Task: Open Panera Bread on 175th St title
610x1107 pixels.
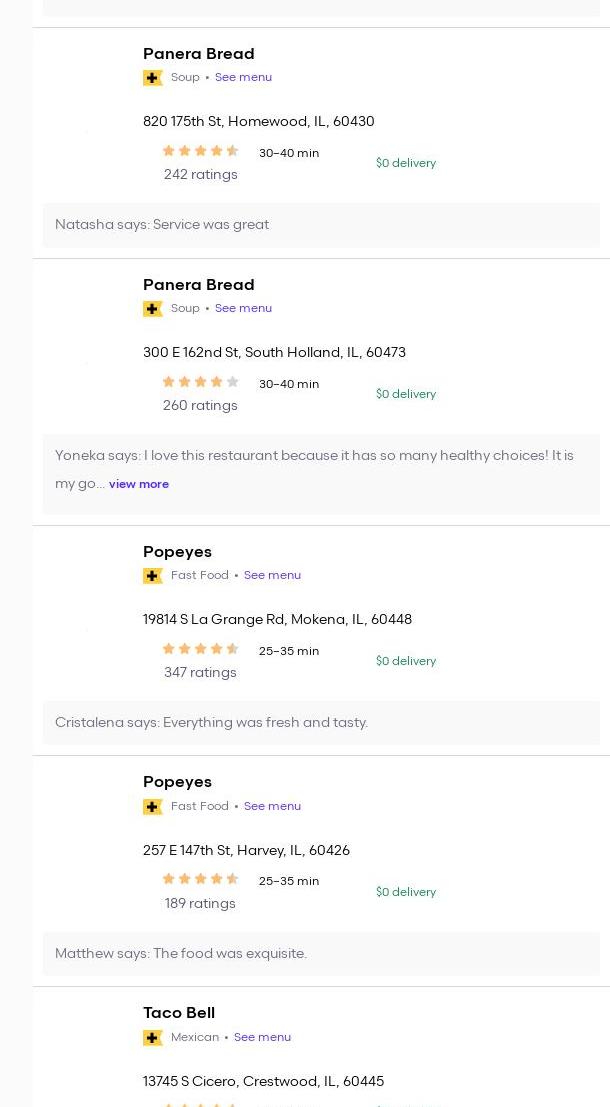Action: tap(198, 54)
